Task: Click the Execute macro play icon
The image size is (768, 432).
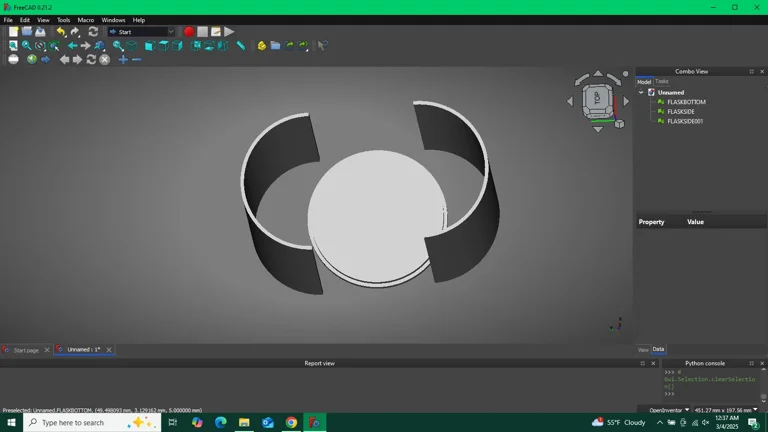Action: [x=229, y=32]
